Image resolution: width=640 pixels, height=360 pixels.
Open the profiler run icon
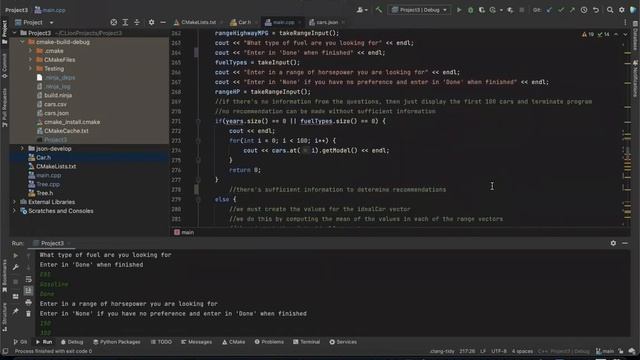(493, 10)
